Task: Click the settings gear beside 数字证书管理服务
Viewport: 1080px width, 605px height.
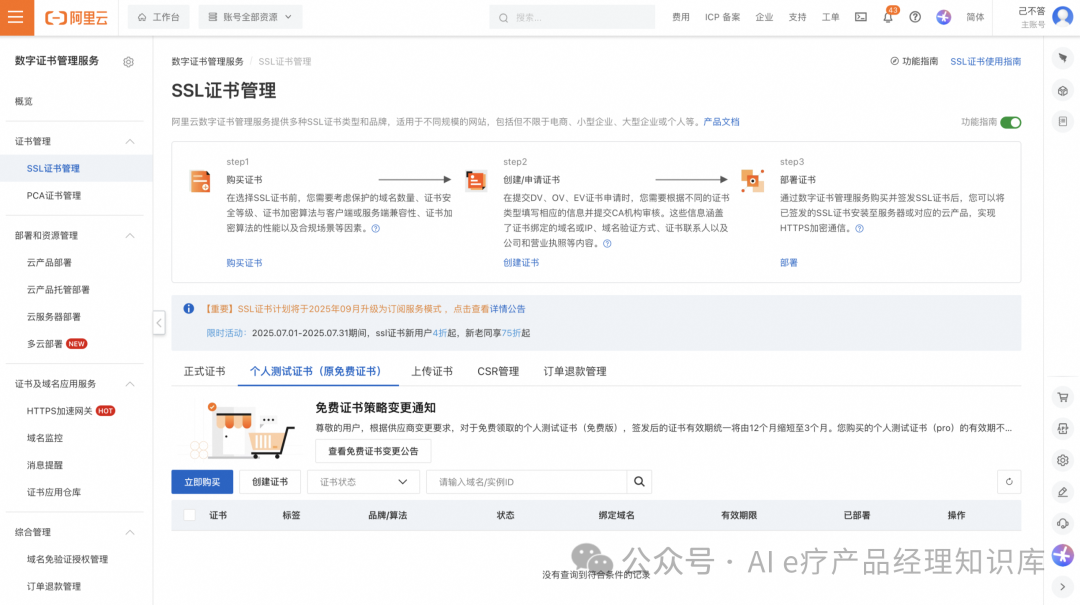Action: pos(128,62)
